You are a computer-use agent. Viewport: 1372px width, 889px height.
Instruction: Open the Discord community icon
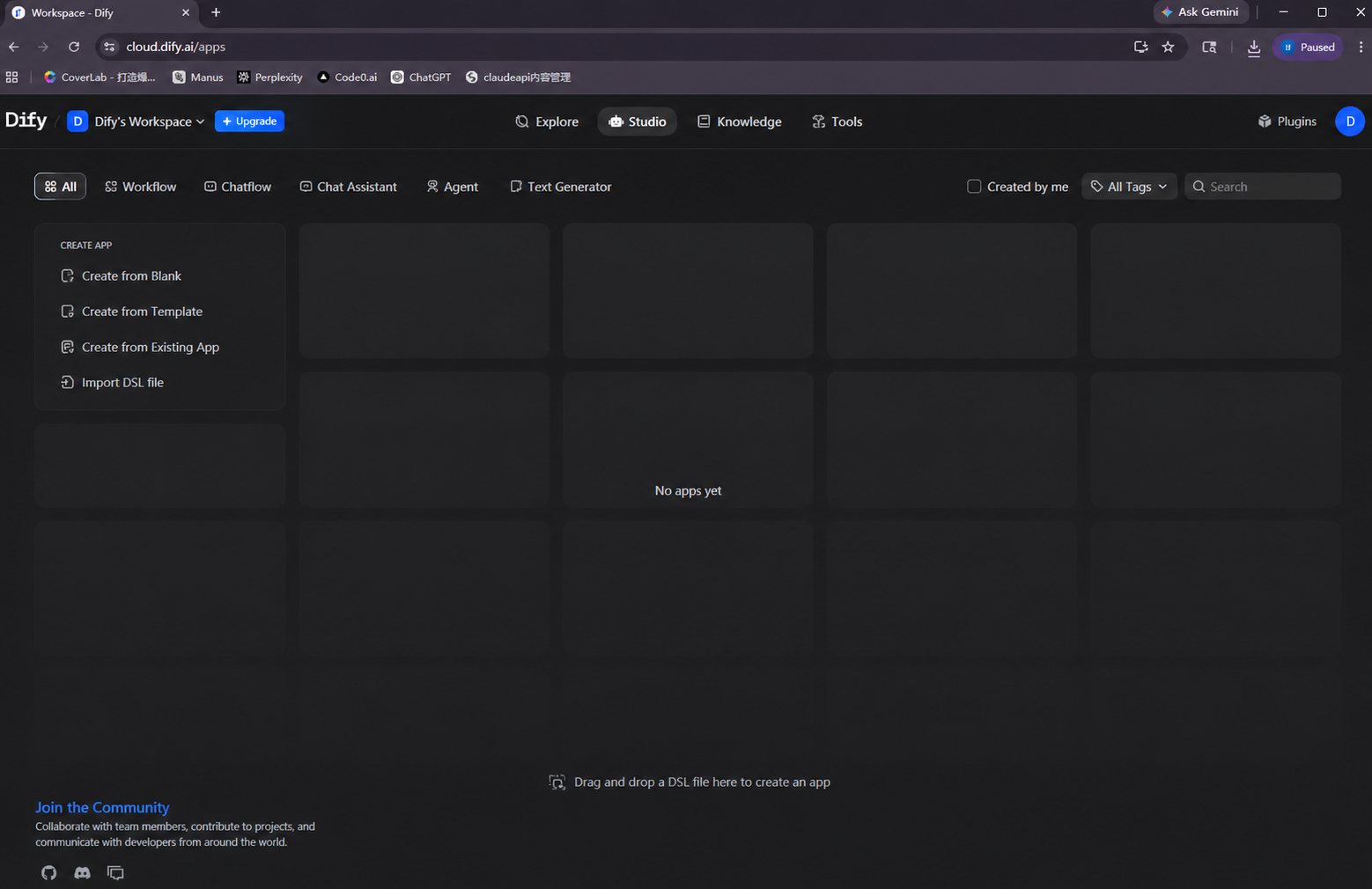(x=82, y=872)
